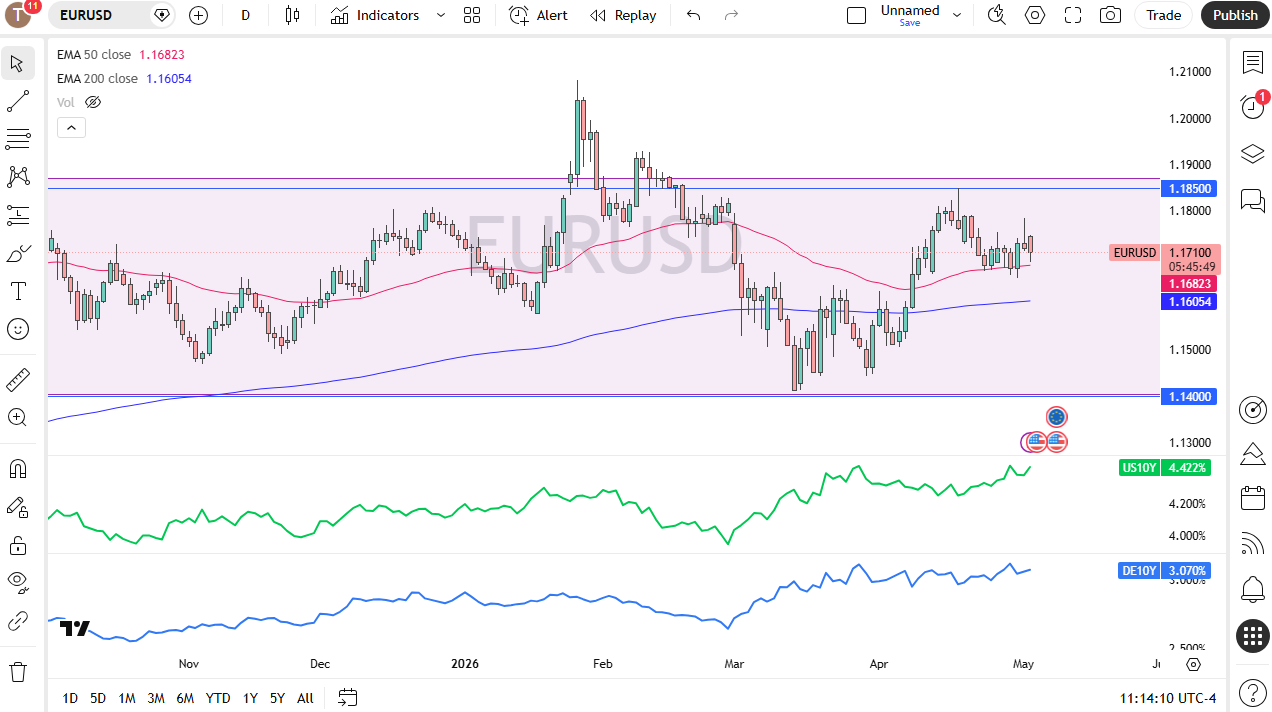The height and width of the screenshot is (712, 1272).
Task: Open the user profile avatar menu
Action: point(19,15)
